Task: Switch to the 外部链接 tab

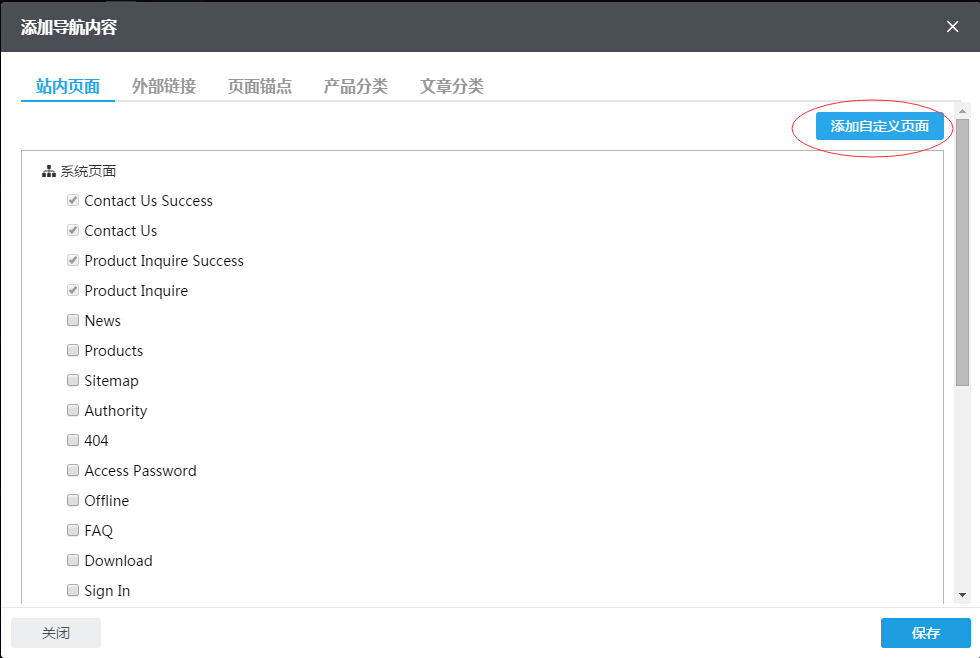Action: 164,86
